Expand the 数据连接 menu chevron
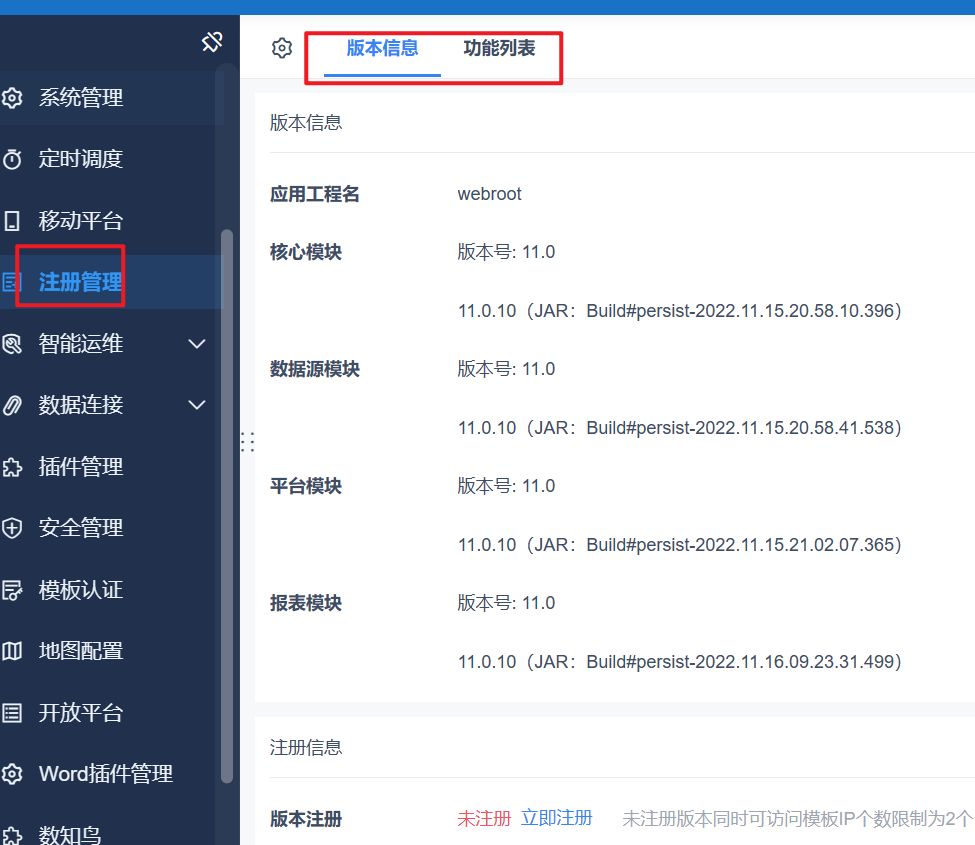This screenshot has height=845, width=975. [197, 405]
